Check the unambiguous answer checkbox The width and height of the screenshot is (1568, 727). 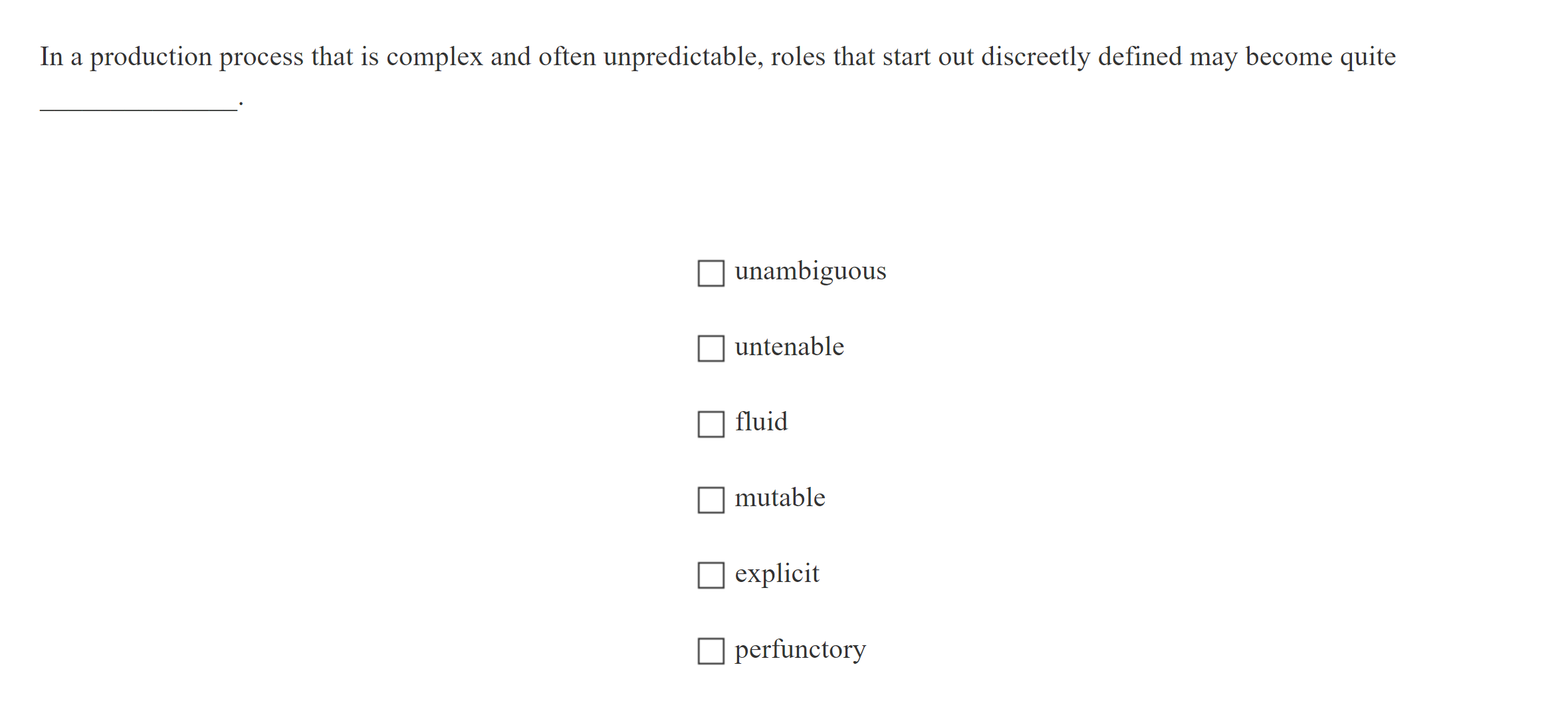click(711, 273)
